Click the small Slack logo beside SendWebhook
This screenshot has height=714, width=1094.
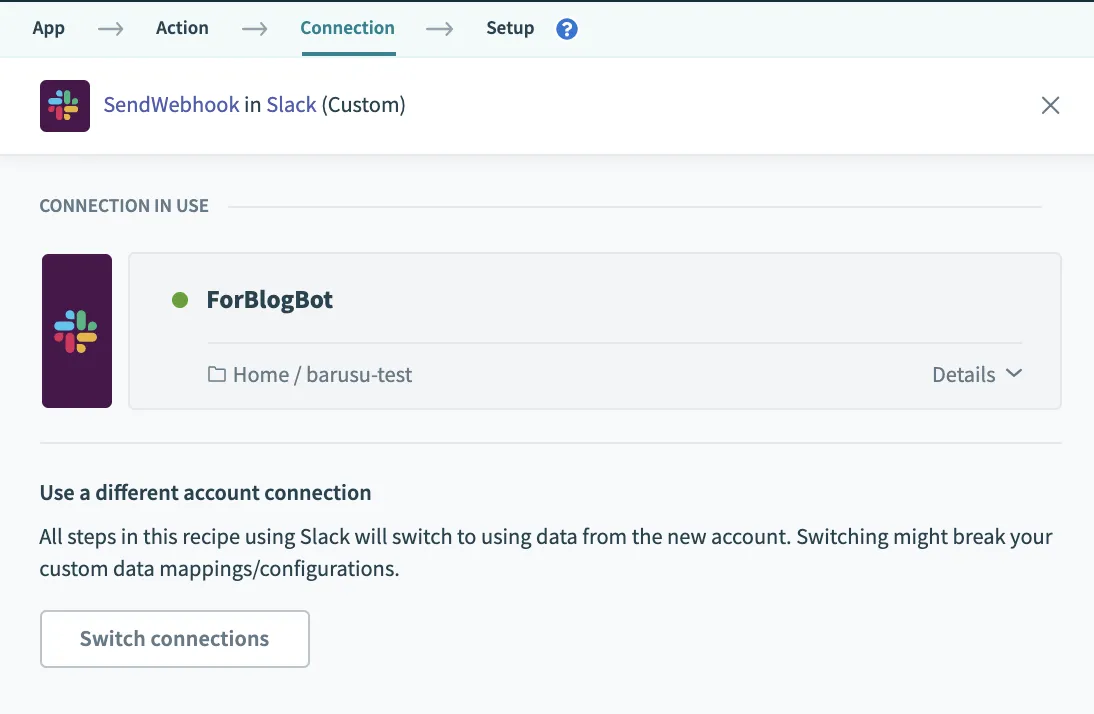coord(65,106)
